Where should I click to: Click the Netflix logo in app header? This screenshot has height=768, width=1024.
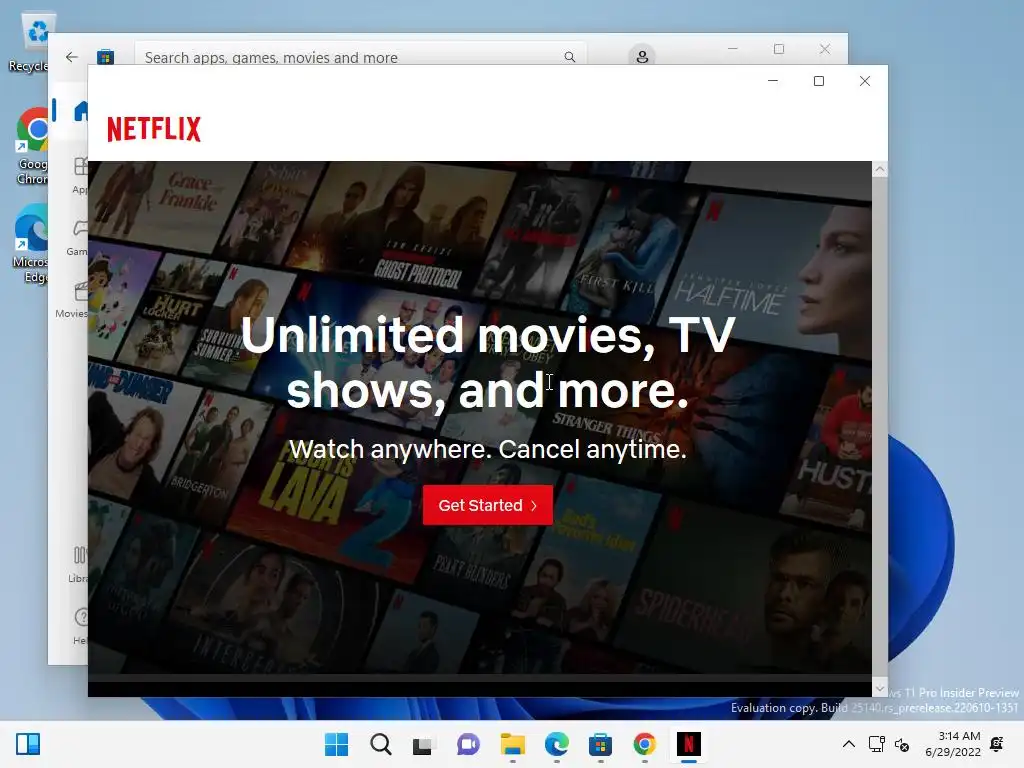[154, 129]
